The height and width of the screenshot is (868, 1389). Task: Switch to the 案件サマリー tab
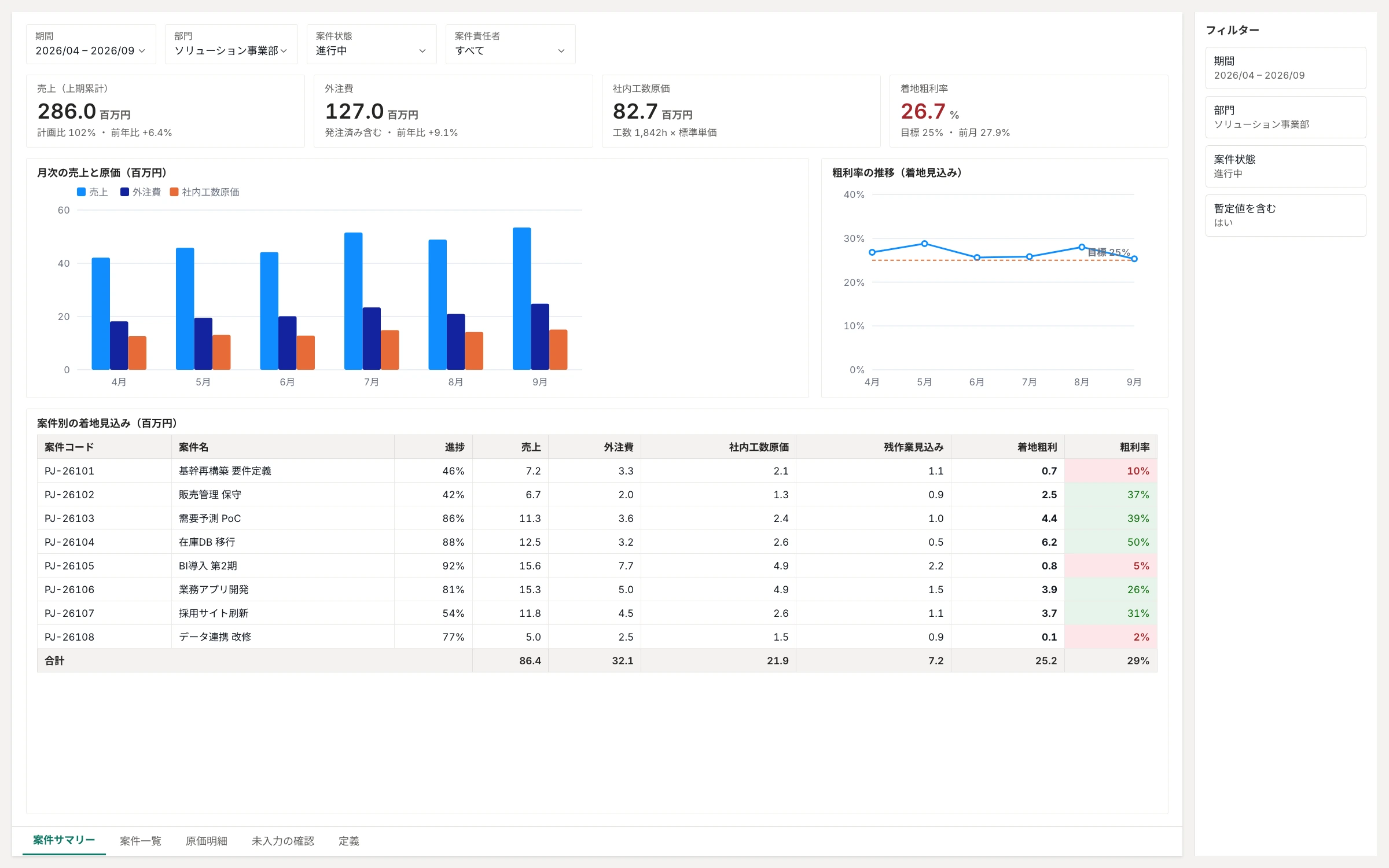pyautogui.click(x=64, y=840)
